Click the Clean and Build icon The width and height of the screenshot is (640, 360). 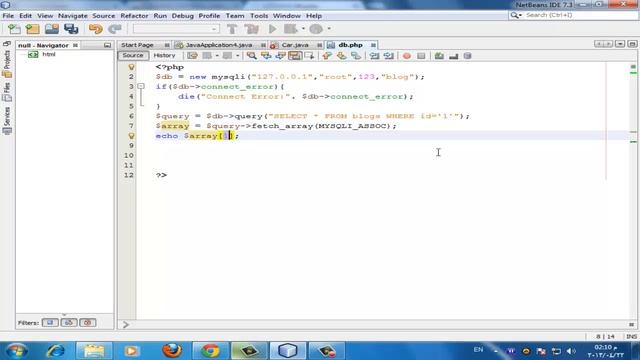[x=251, y=29]
